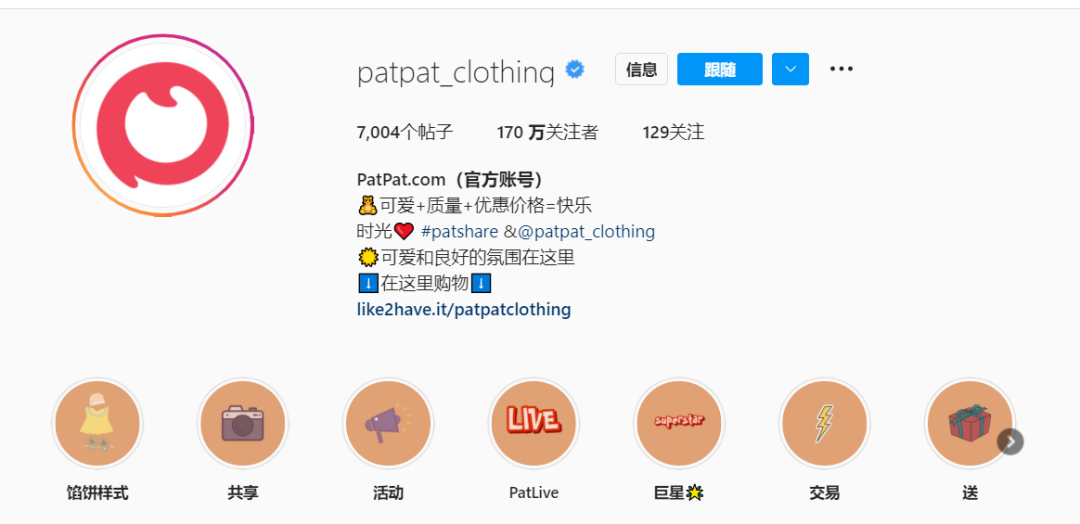Open the superstar story highlight
1080x524 pixels.
(678, 423)
